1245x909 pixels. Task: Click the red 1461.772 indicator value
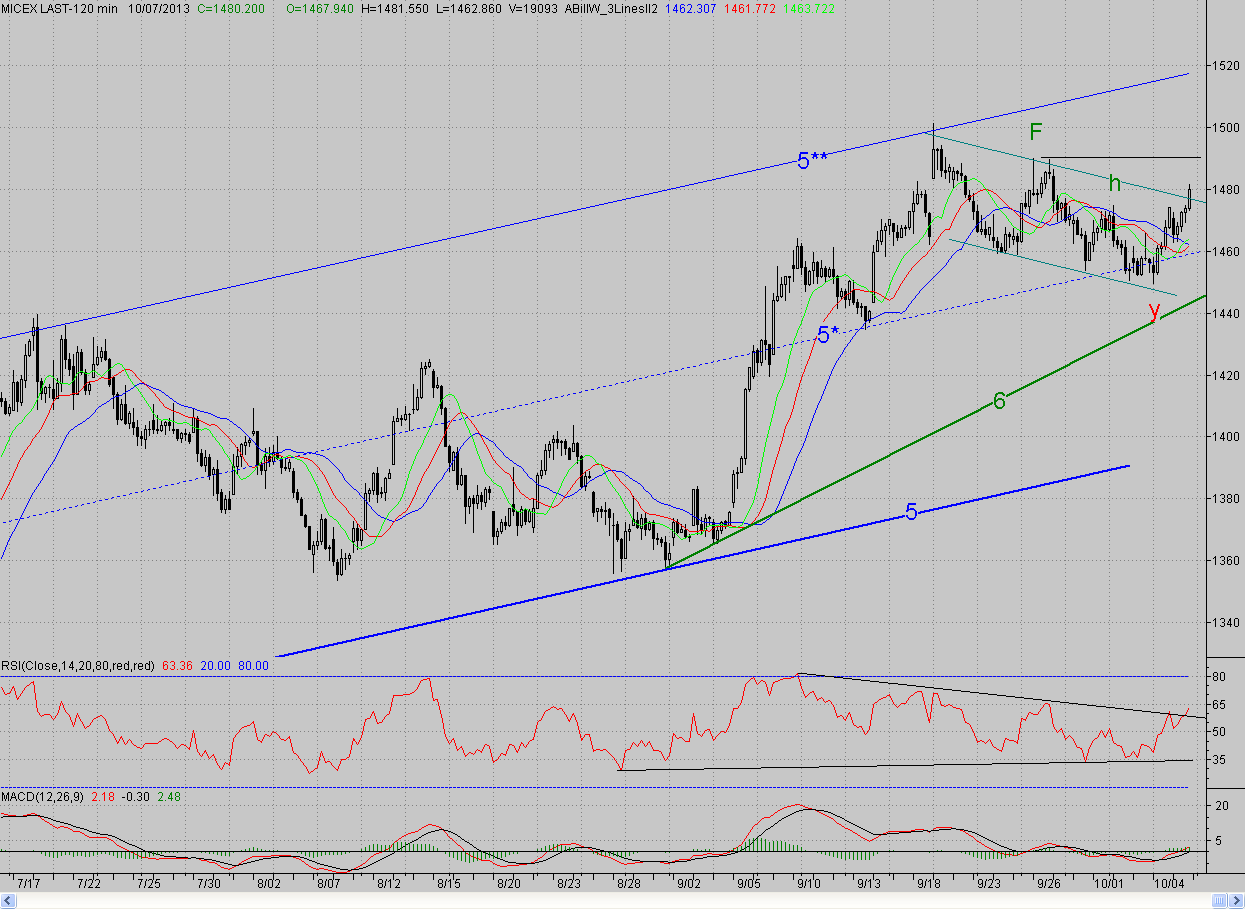coord(750,8)
